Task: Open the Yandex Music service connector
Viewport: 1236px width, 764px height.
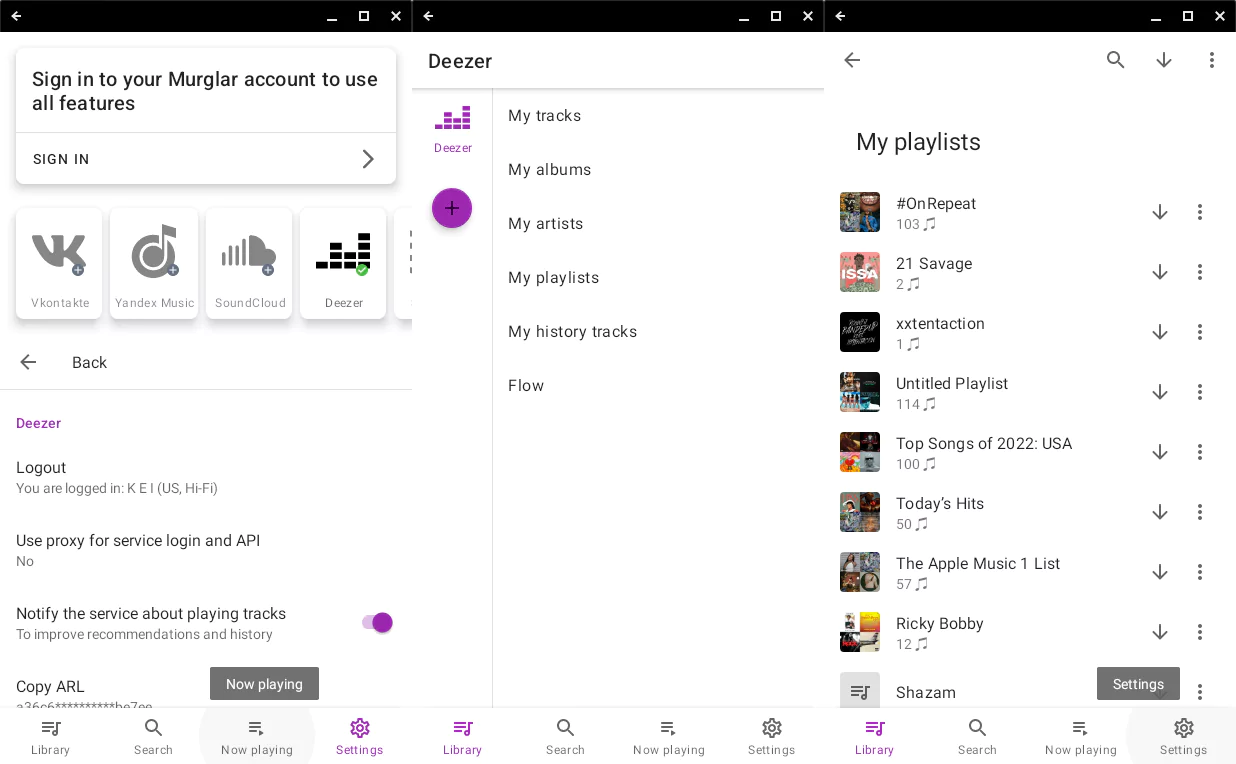Action: 154,262
